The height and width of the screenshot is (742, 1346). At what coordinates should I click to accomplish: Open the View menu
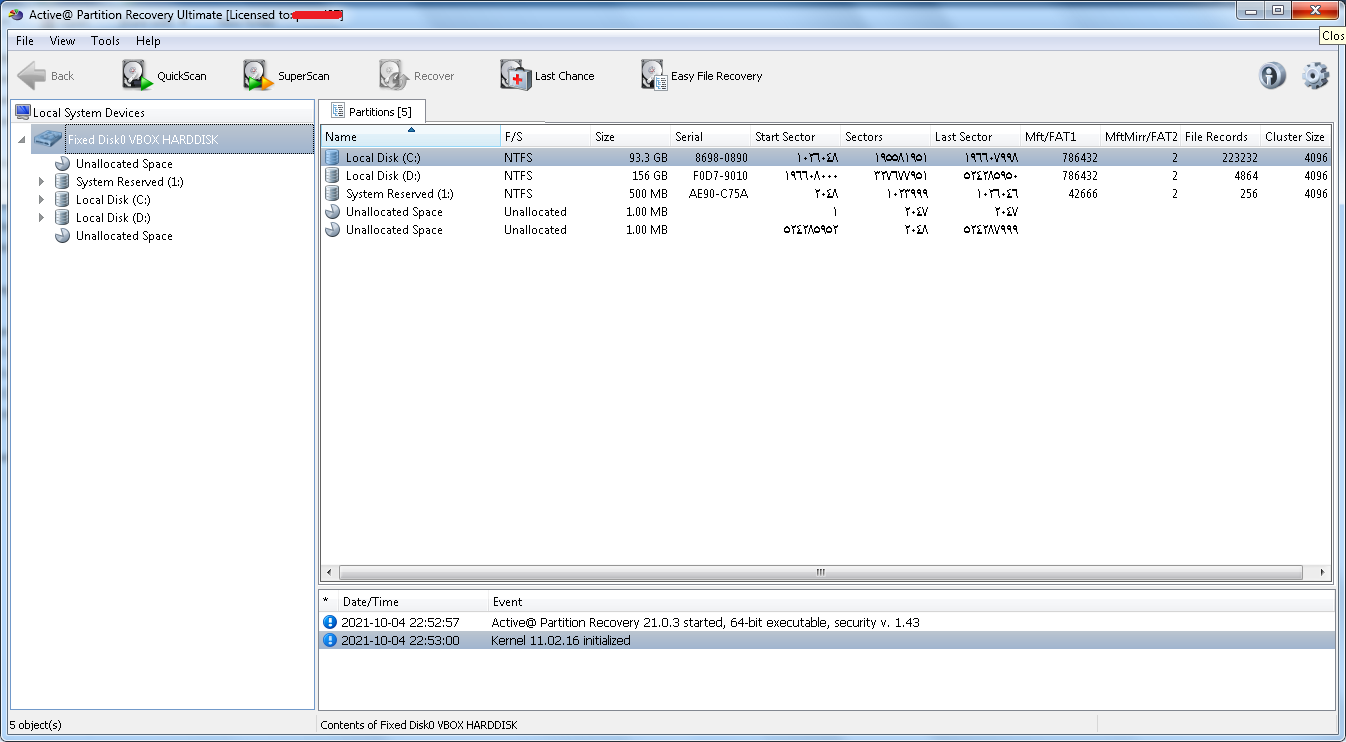coord(62,41)
